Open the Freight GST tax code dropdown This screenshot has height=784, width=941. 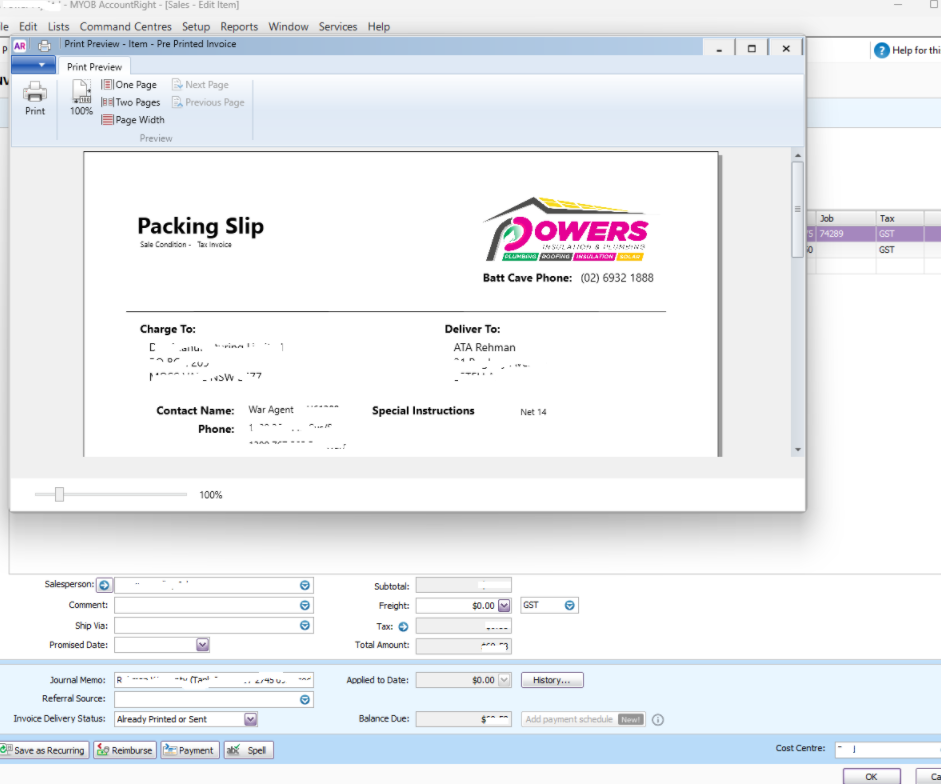click(570, 606)
